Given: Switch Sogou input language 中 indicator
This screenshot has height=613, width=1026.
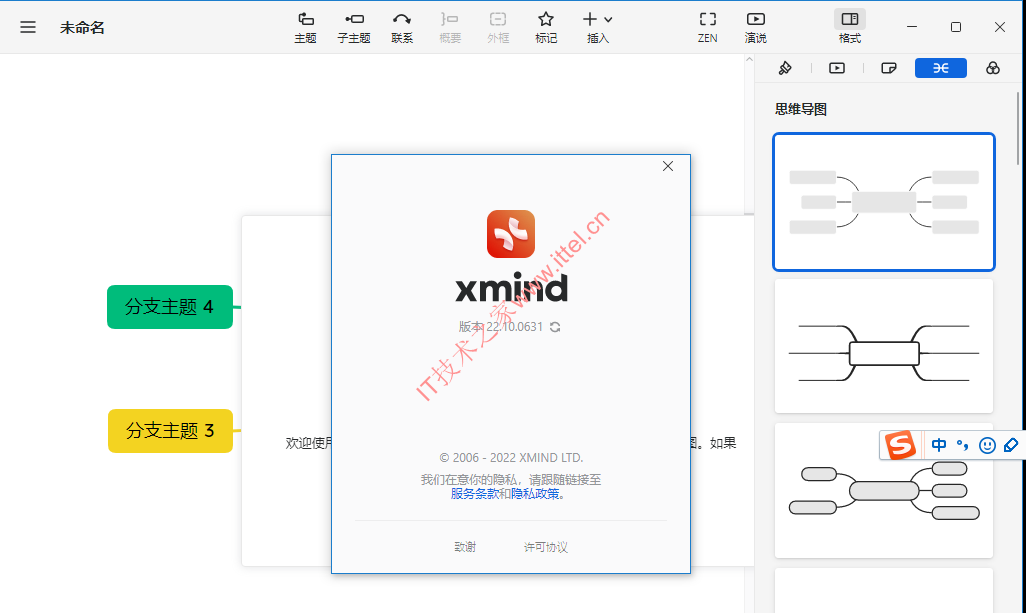Looking at the screenshot, I should 939,446.
